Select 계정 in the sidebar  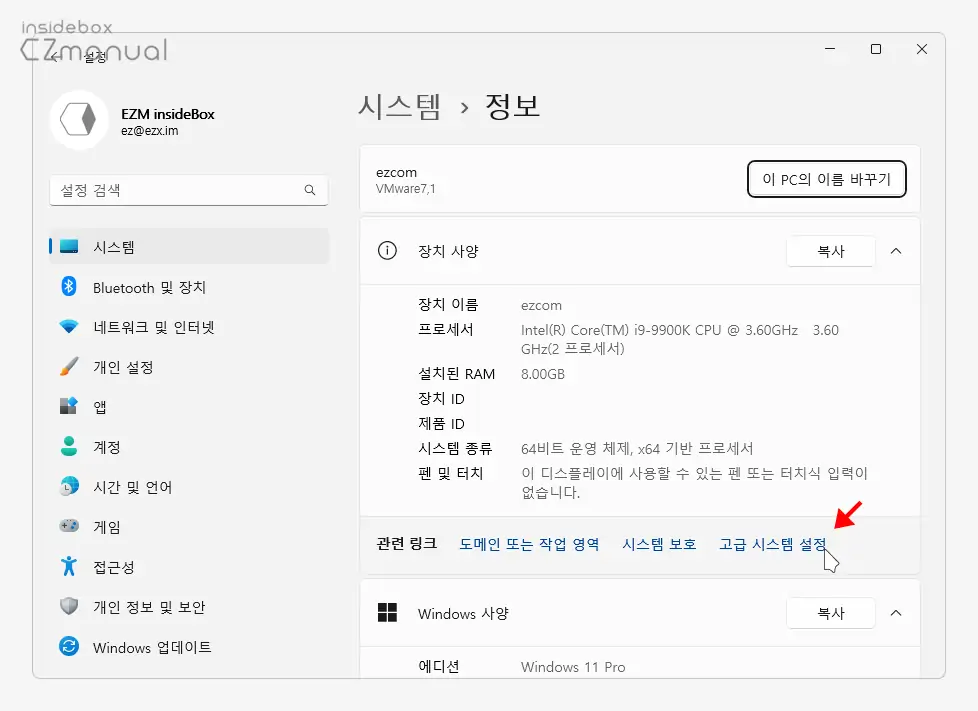point(189,447)
